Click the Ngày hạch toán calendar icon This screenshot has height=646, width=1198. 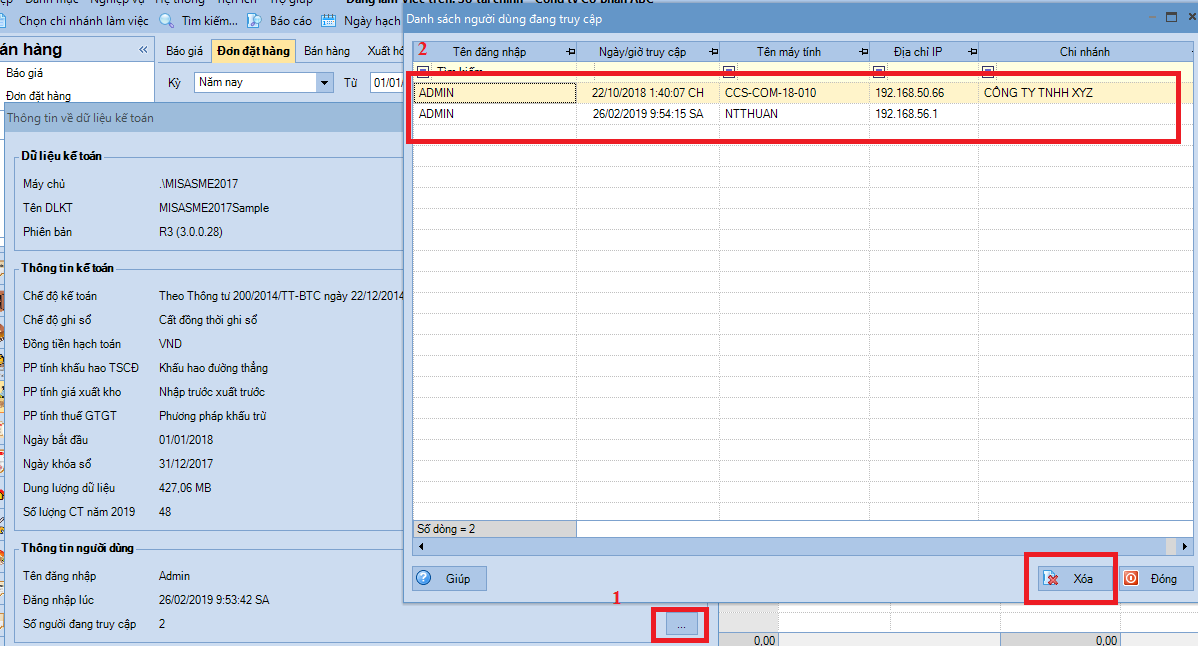[329, 21]
